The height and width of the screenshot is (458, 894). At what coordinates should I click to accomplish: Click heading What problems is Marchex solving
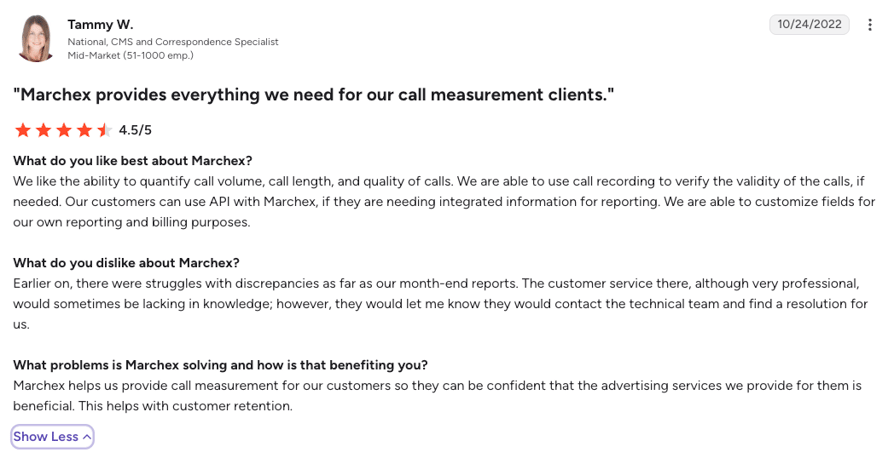(x=220, y=364)
